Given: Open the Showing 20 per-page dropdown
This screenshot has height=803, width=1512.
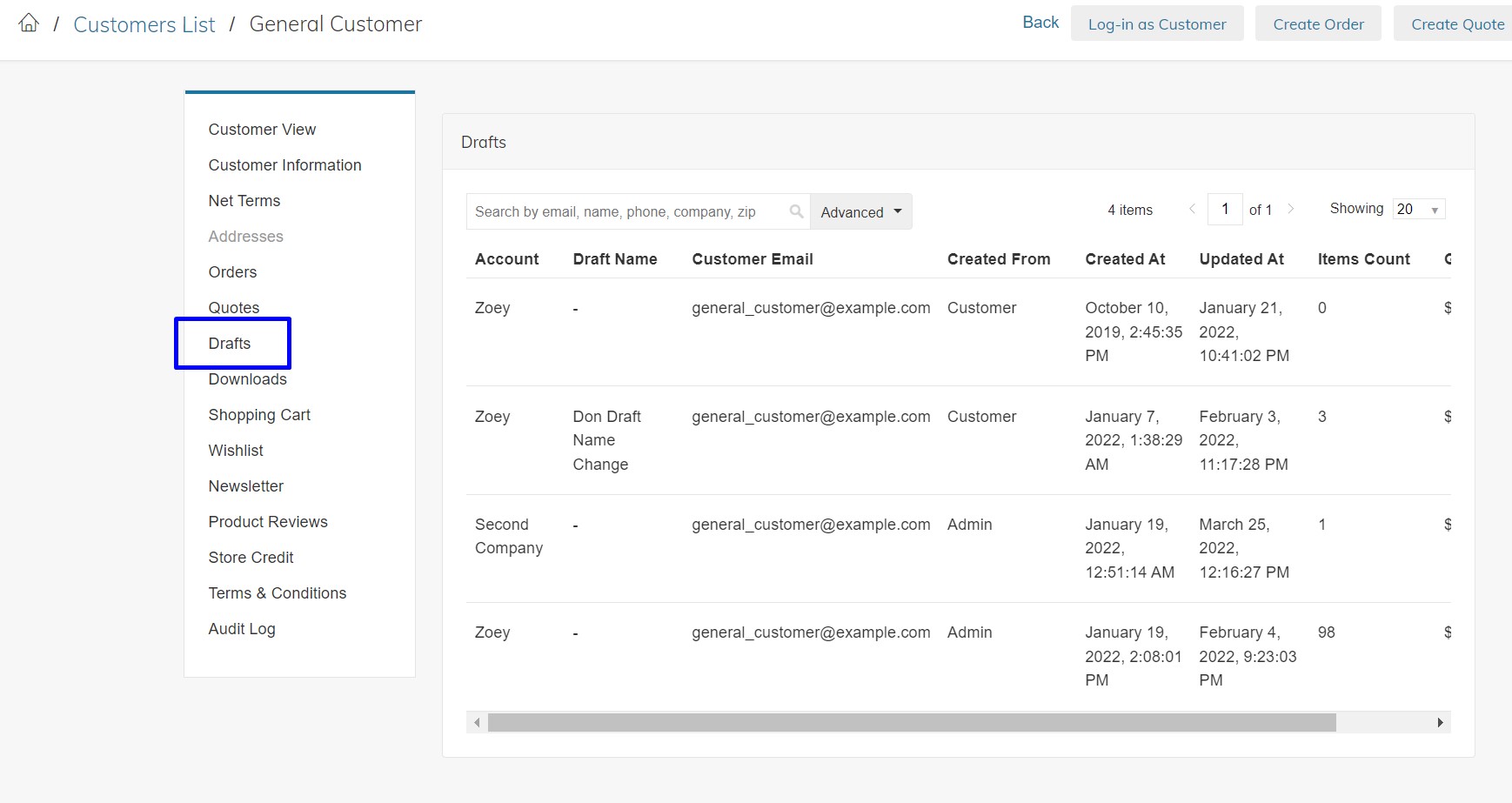Looking at the screenshot, I should [x=1418, y=209].
